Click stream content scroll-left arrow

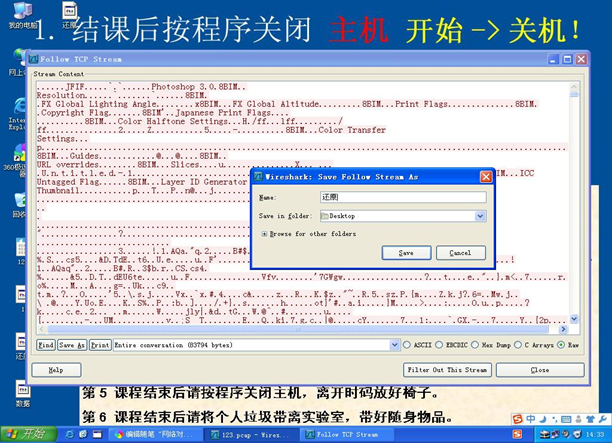(41, 329)
